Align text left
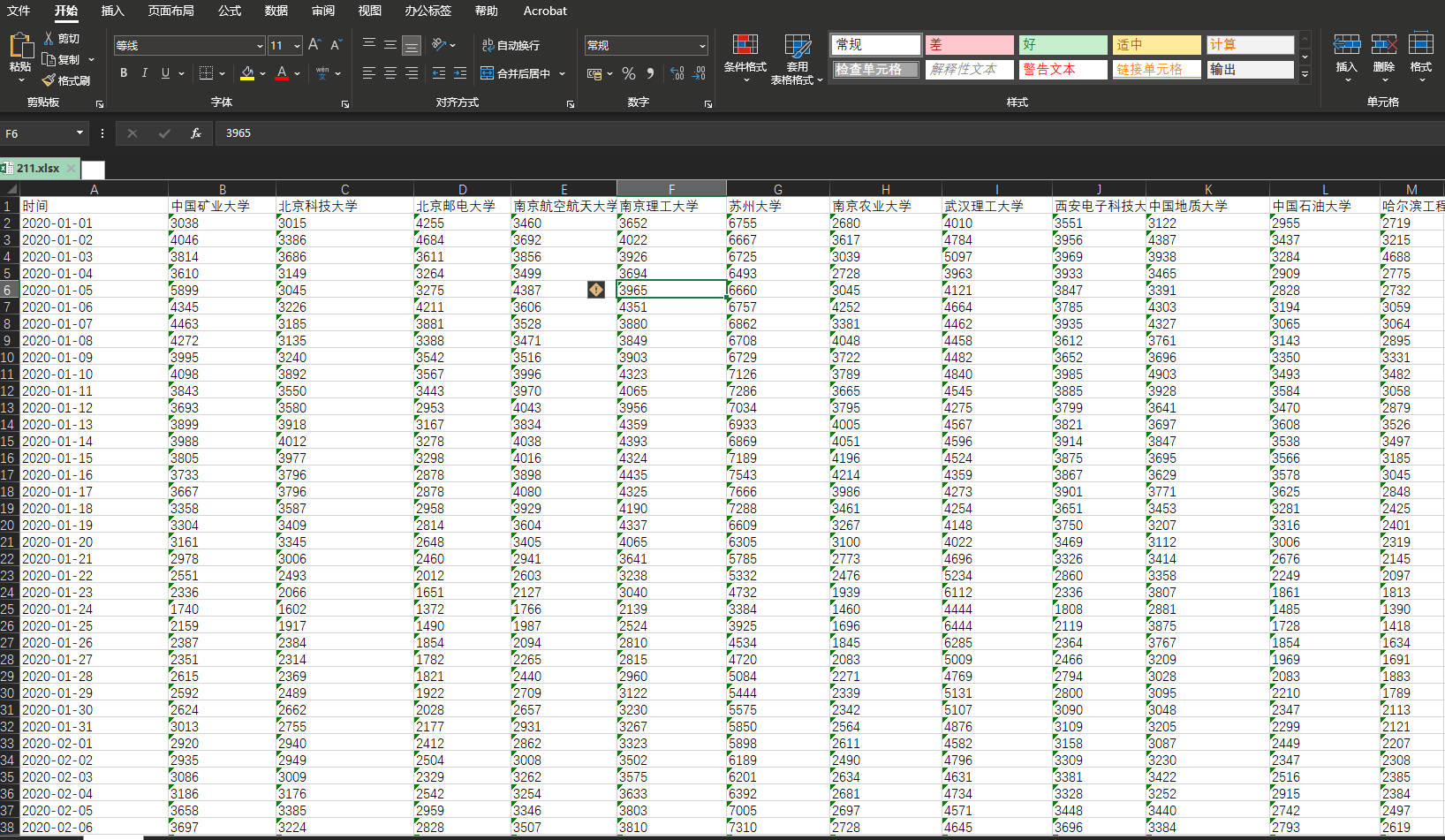Screen dimensions: 1445x840 369,73
